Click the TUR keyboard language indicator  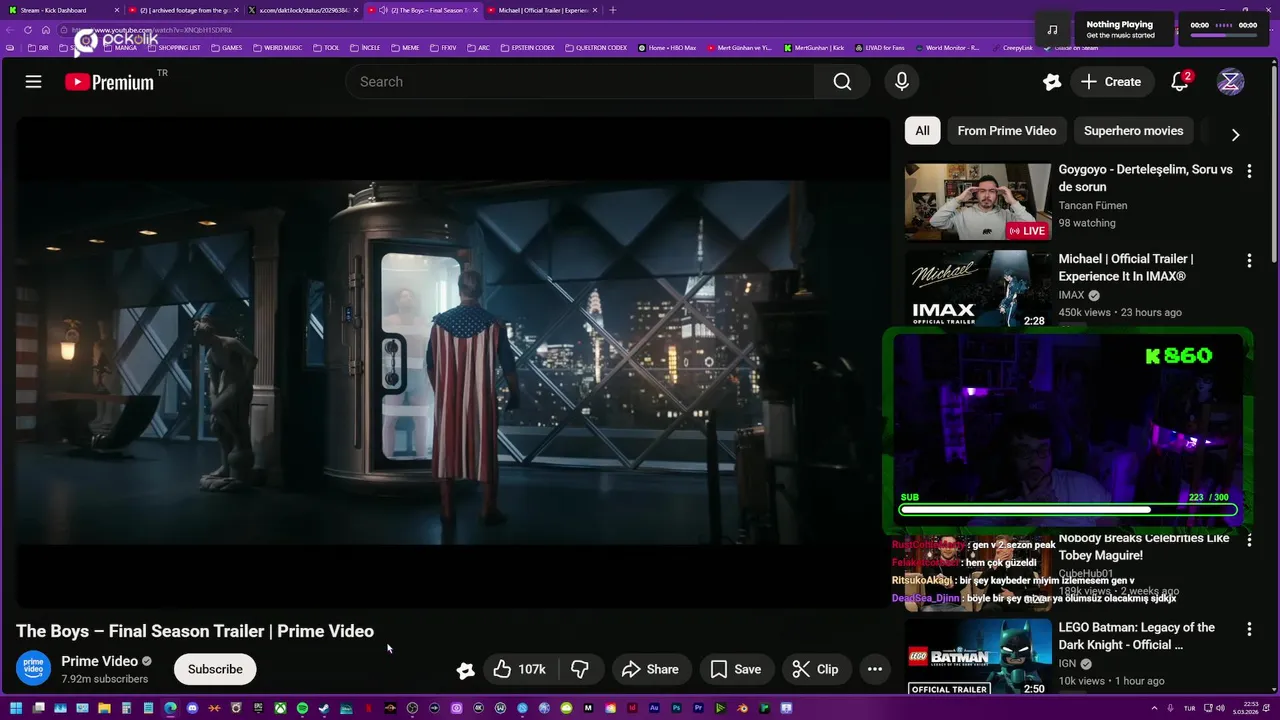pyautogui.click(x=1189, y=708)
